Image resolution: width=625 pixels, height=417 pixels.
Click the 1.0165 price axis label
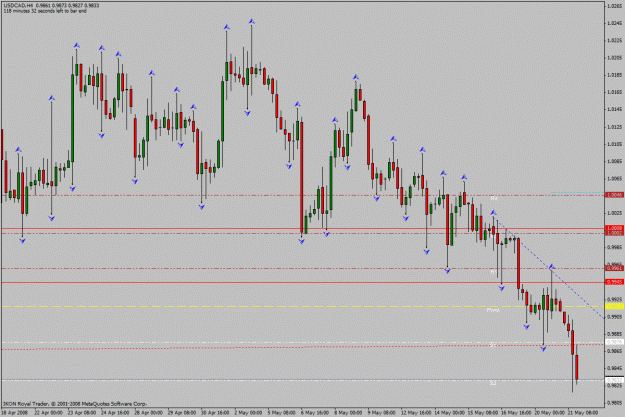614,92
